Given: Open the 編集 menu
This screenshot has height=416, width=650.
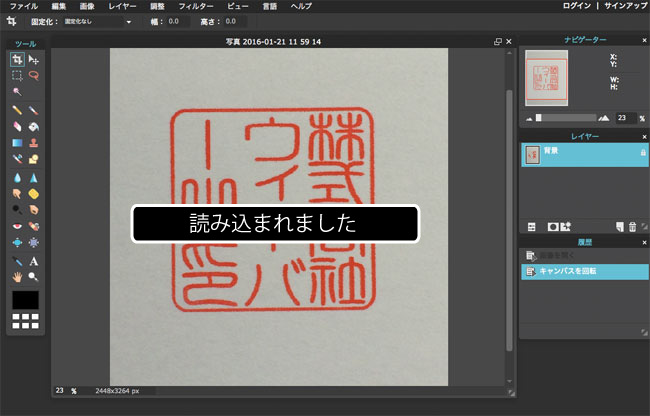Looking at the screenshot, I should click(58, 6).
